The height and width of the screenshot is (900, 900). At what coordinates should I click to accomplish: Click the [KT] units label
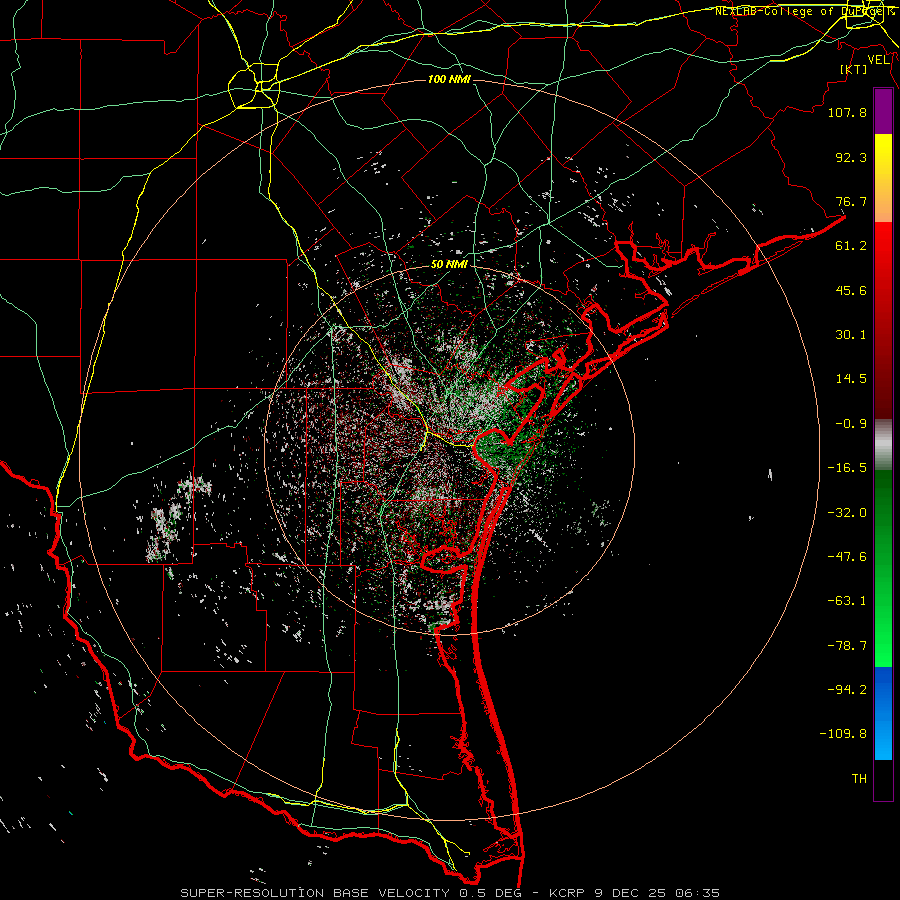click(854, 69)
